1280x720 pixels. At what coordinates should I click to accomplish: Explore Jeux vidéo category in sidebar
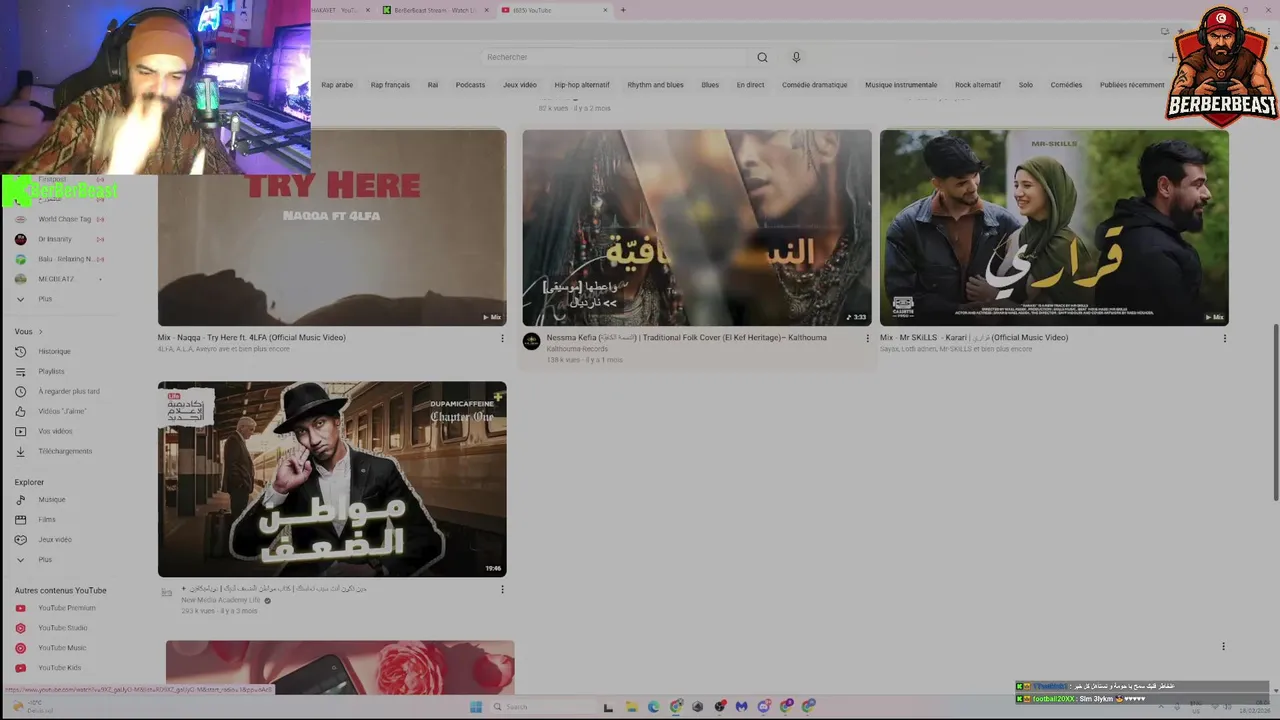55,540
